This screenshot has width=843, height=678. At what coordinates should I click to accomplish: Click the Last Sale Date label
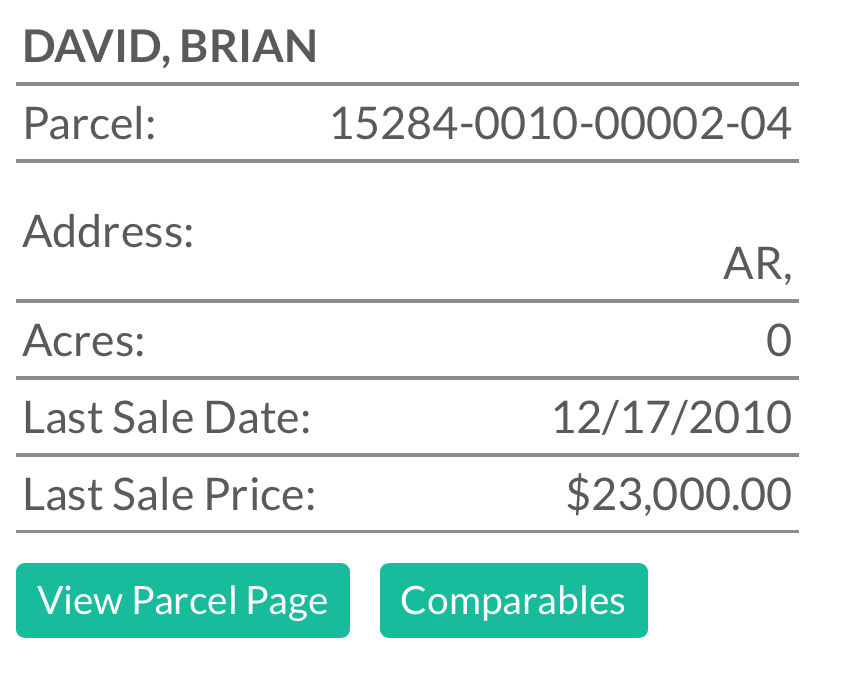point(167,417)
